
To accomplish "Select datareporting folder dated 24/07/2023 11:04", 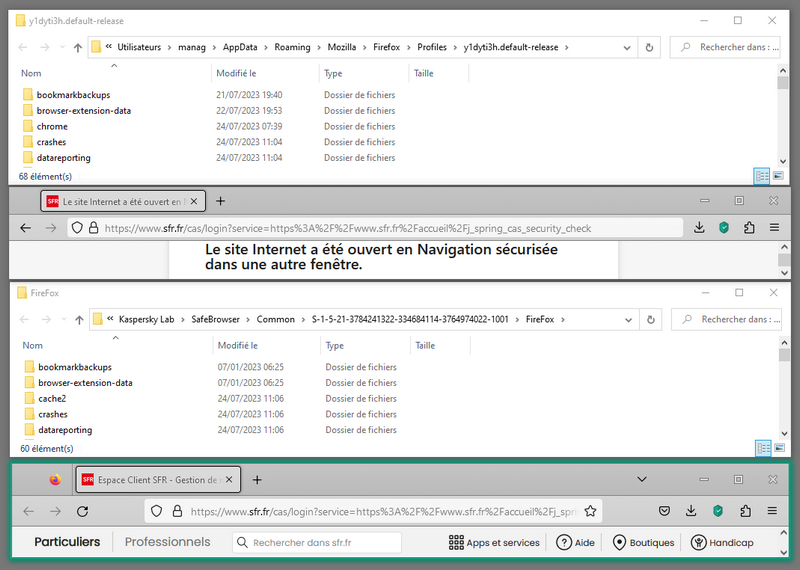I will tap(63, 158).
